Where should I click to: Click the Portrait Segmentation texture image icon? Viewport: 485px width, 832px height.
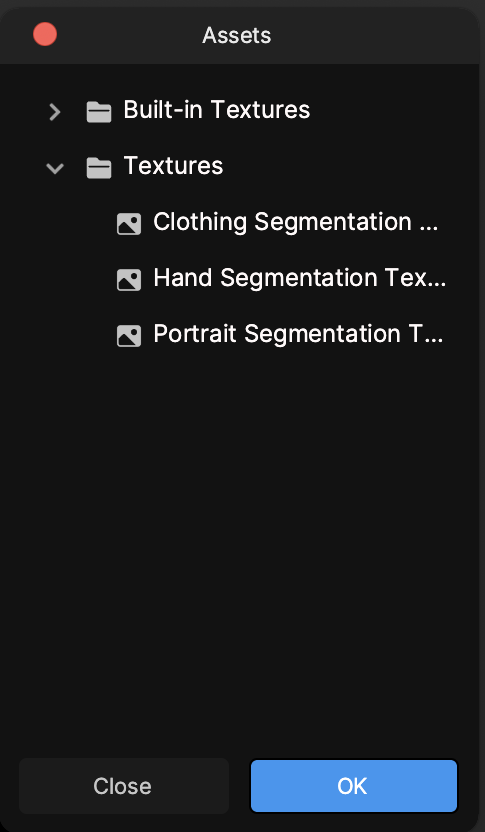[129, 336]
